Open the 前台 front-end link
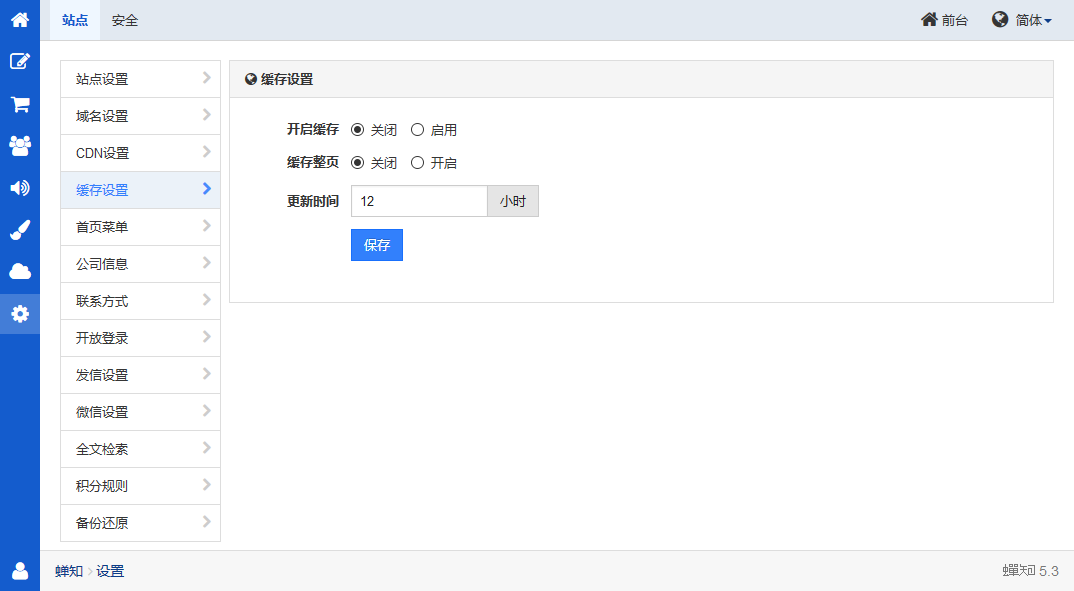This screenshot has width=1074, height=591. (x=944, y=20)
